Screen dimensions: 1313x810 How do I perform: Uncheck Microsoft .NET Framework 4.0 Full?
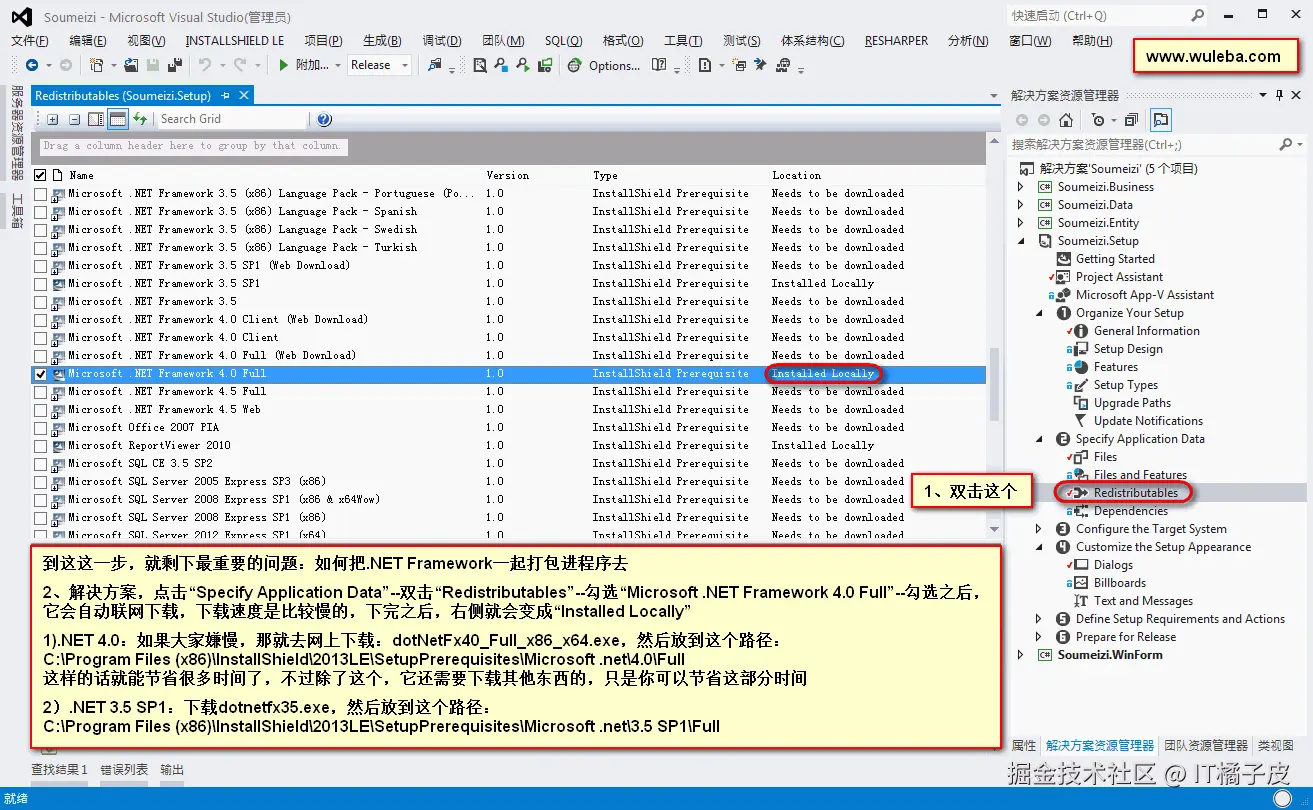pyautogui.click(x=40, y=373)
